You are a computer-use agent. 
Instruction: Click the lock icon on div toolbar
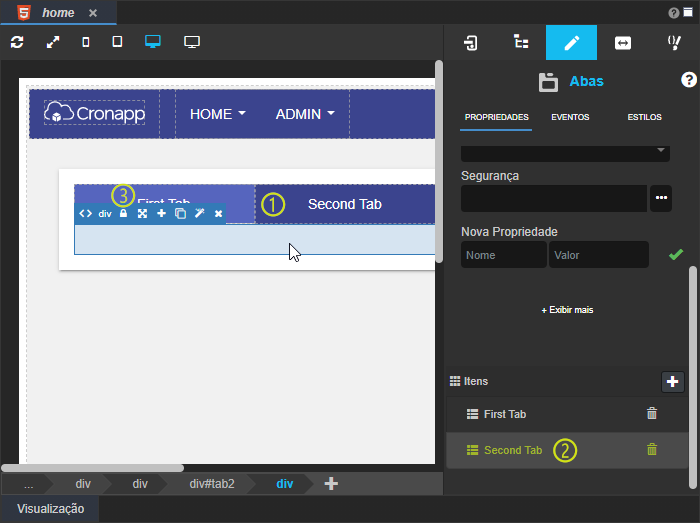123,213
